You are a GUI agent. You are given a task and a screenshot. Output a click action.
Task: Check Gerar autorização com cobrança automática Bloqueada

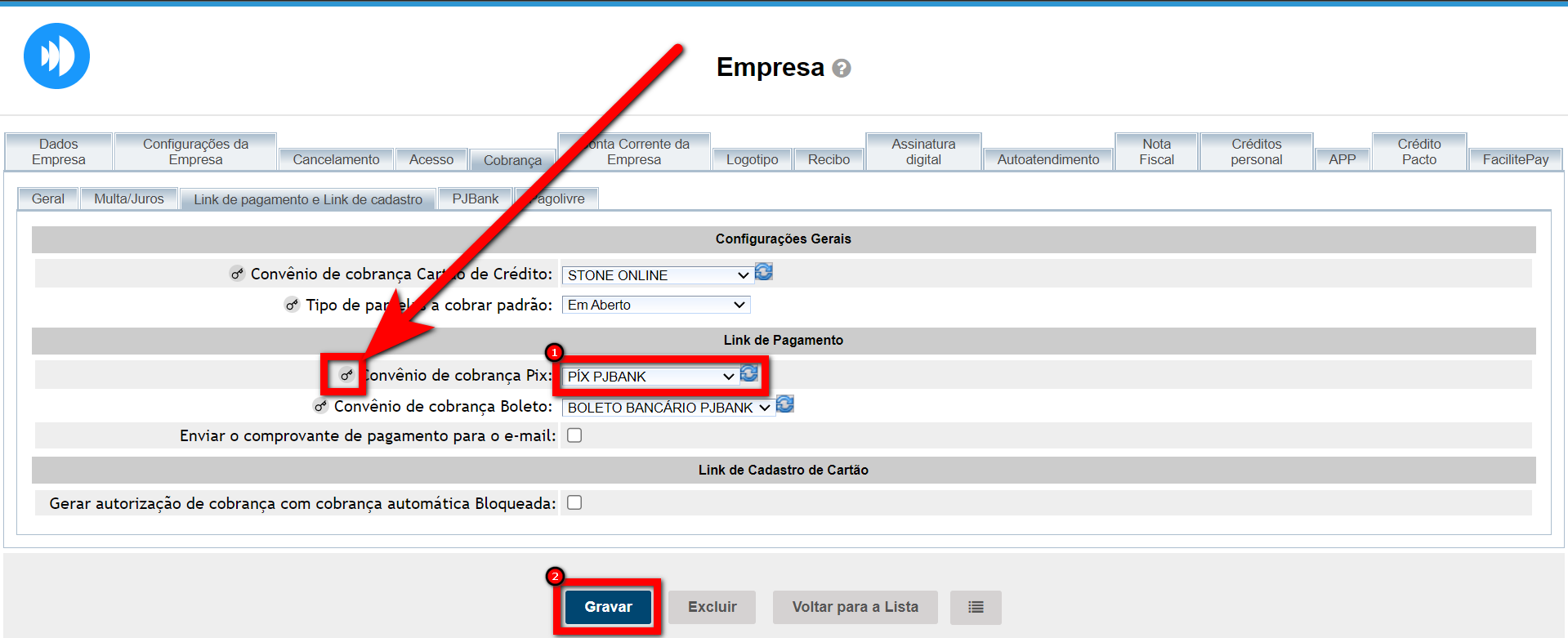(574, 502)
